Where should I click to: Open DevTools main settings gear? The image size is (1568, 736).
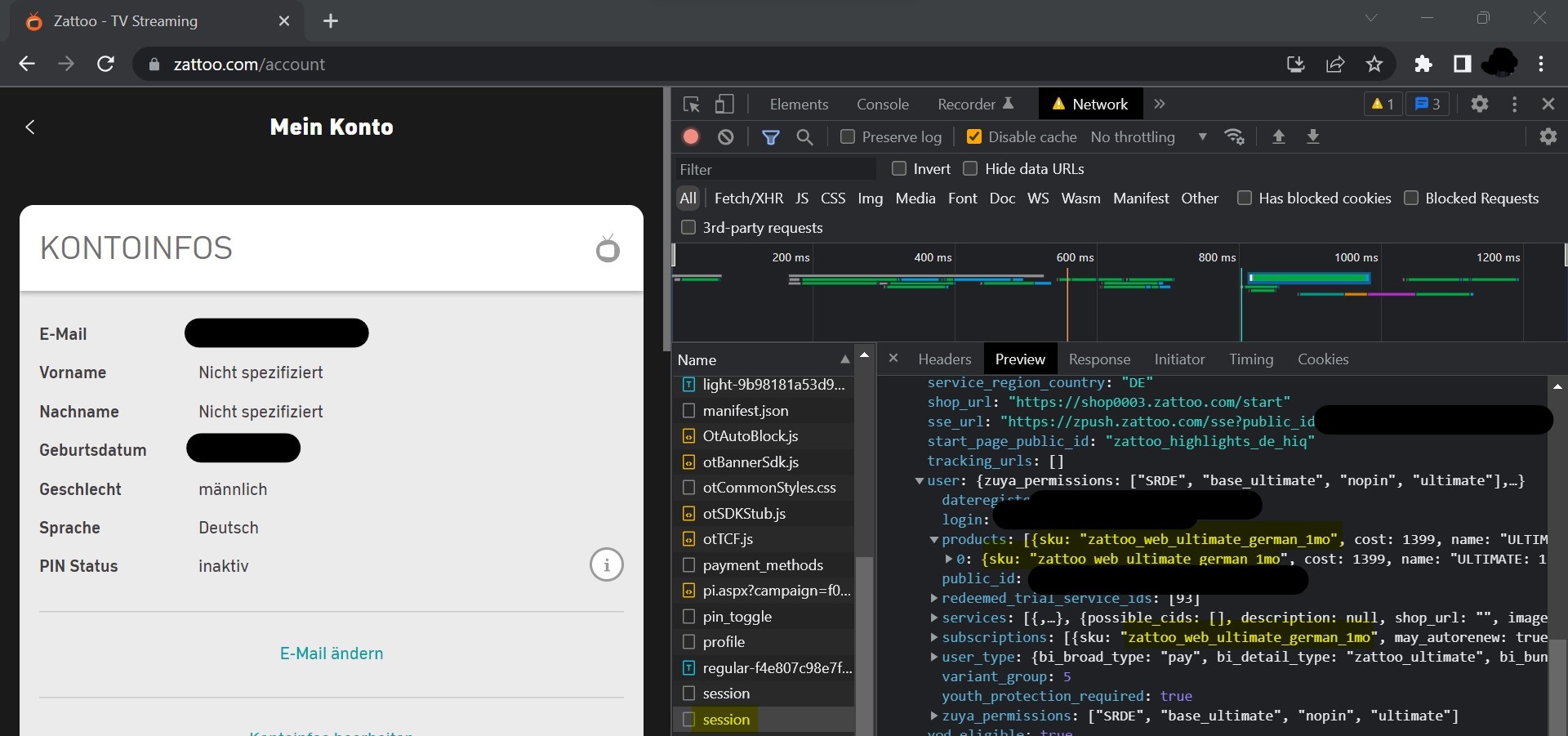[x=1480, y=104]
